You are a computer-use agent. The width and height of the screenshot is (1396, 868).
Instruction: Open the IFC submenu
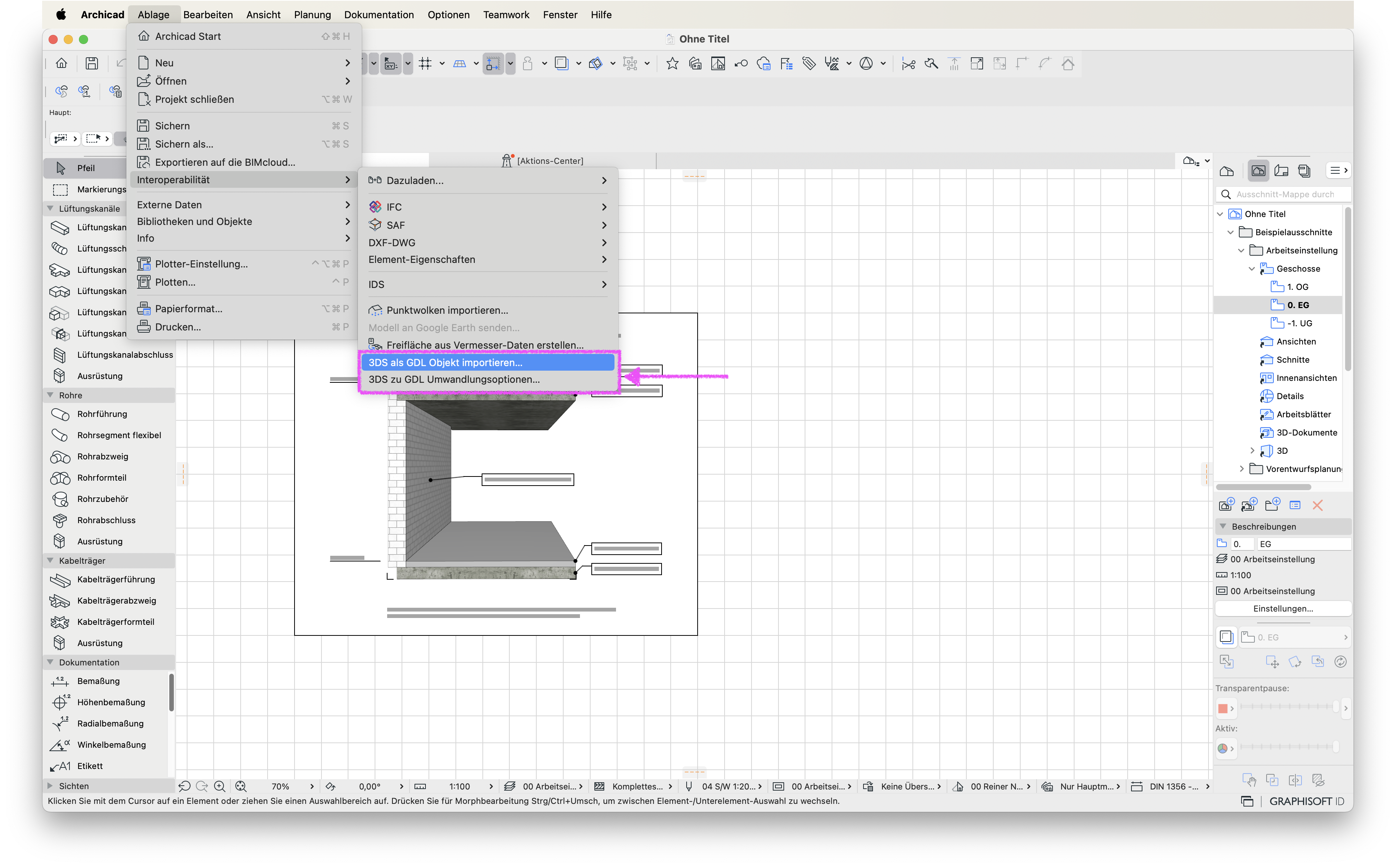pos(488,207)
